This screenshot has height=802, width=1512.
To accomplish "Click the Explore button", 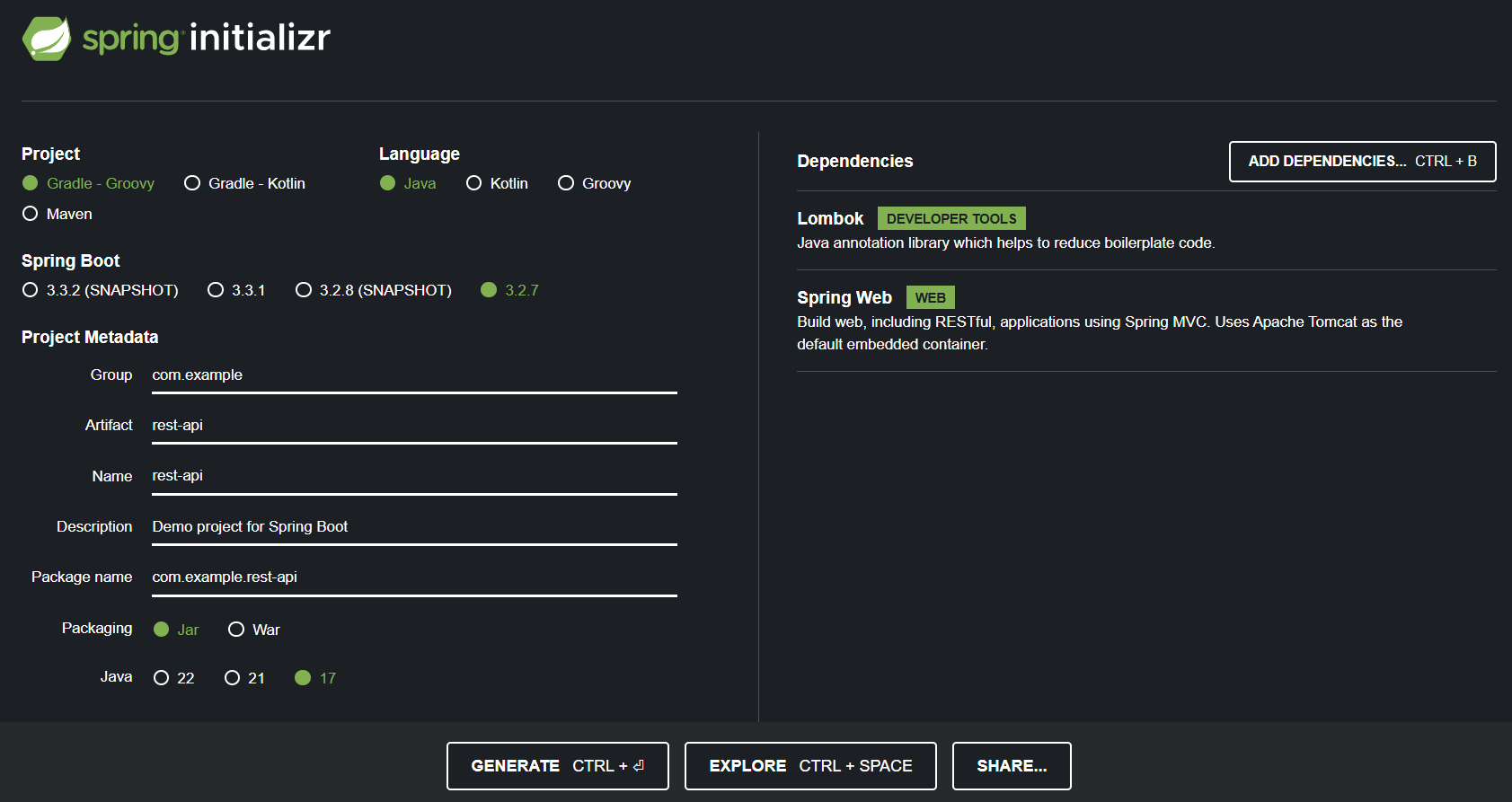I will coord(810,766).
